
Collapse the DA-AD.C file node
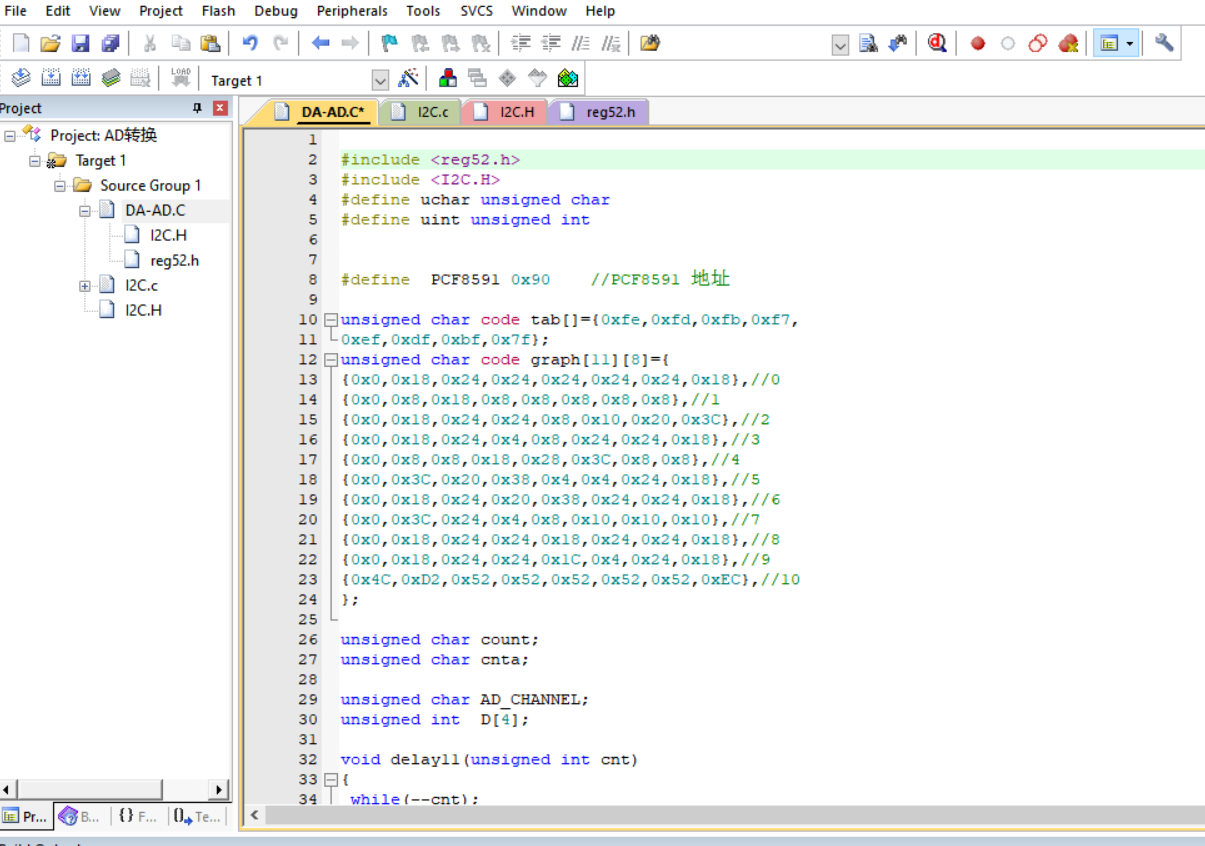tap(85, 210)
